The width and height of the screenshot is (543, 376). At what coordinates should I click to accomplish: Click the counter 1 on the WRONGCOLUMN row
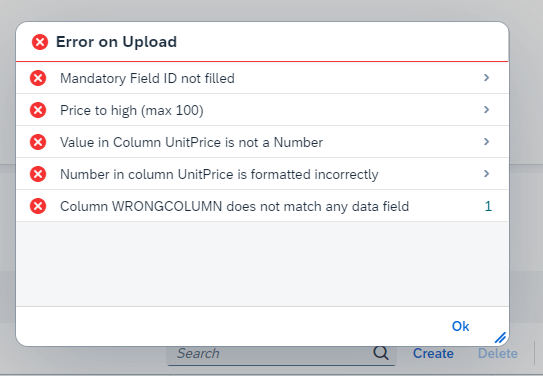tap(488, 206)
